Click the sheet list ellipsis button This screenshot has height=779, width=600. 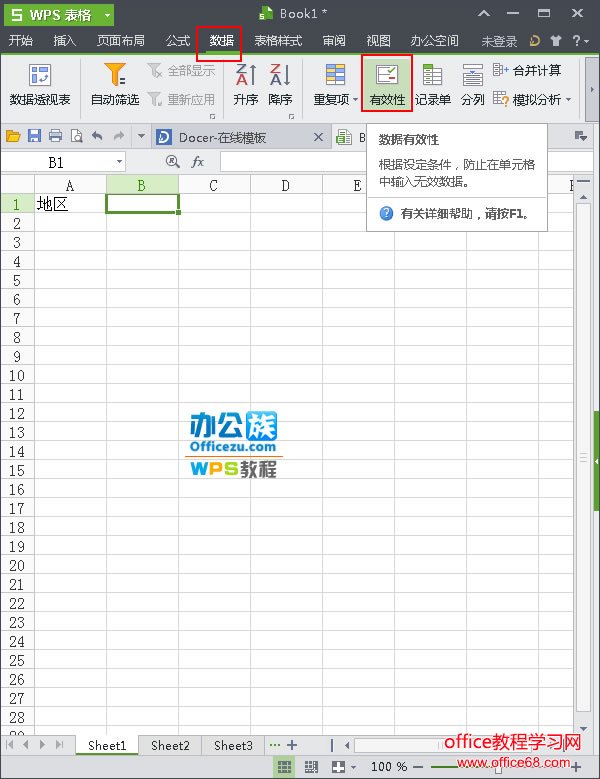(x=275, y=745)
